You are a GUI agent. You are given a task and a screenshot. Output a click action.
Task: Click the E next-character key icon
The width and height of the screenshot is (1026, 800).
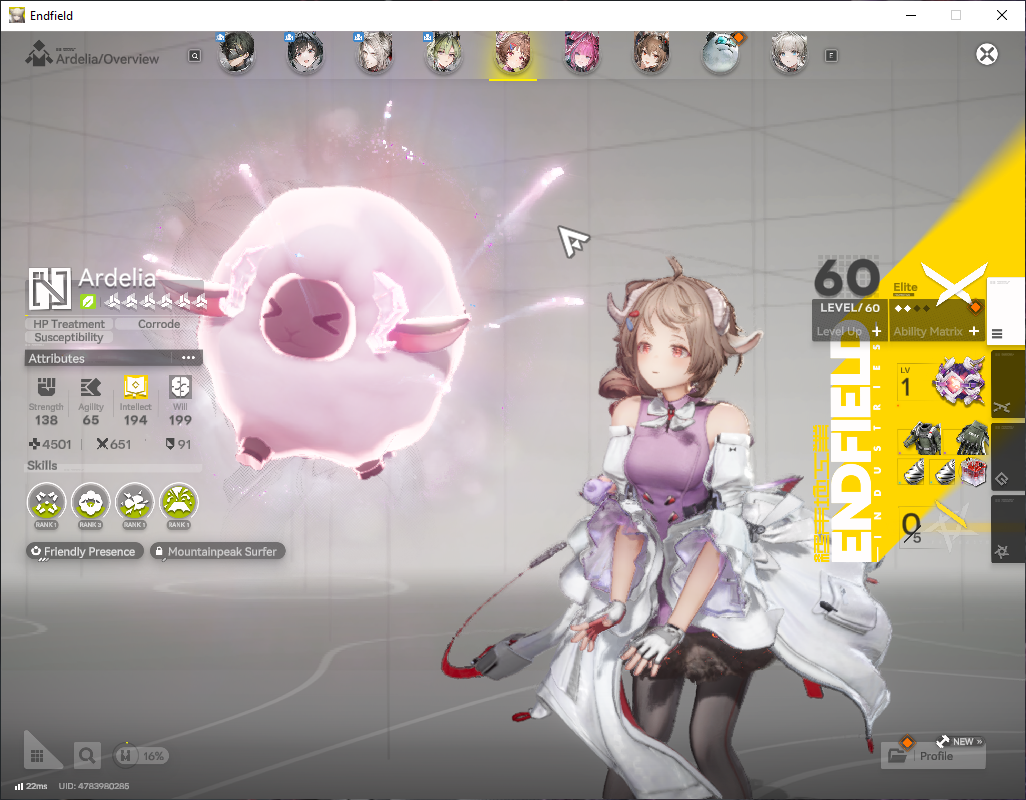click(x=831, y=56)
